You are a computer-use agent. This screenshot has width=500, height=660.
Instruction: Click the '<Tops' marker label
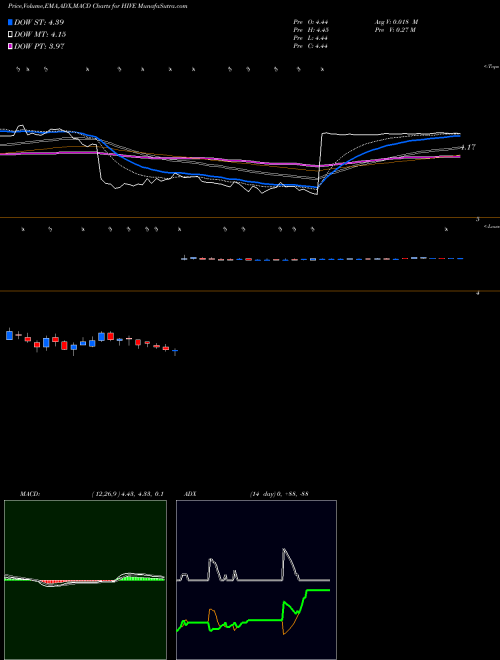point(491,67)
